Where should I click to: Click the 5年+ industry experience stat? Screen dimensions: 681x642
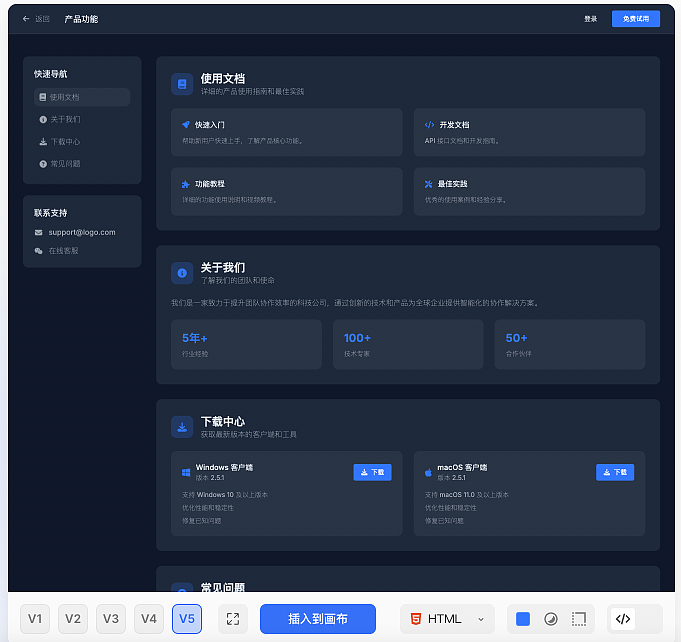(x=246, y=344)
